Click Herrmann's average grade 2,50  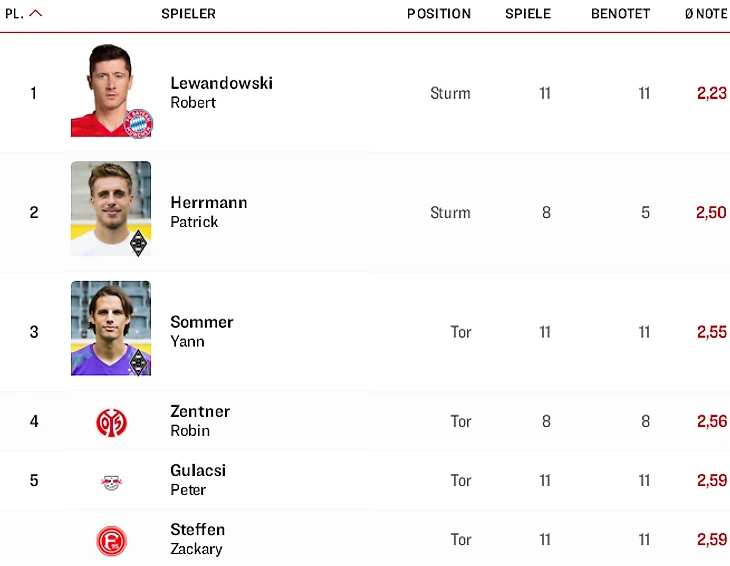(711, 212)
